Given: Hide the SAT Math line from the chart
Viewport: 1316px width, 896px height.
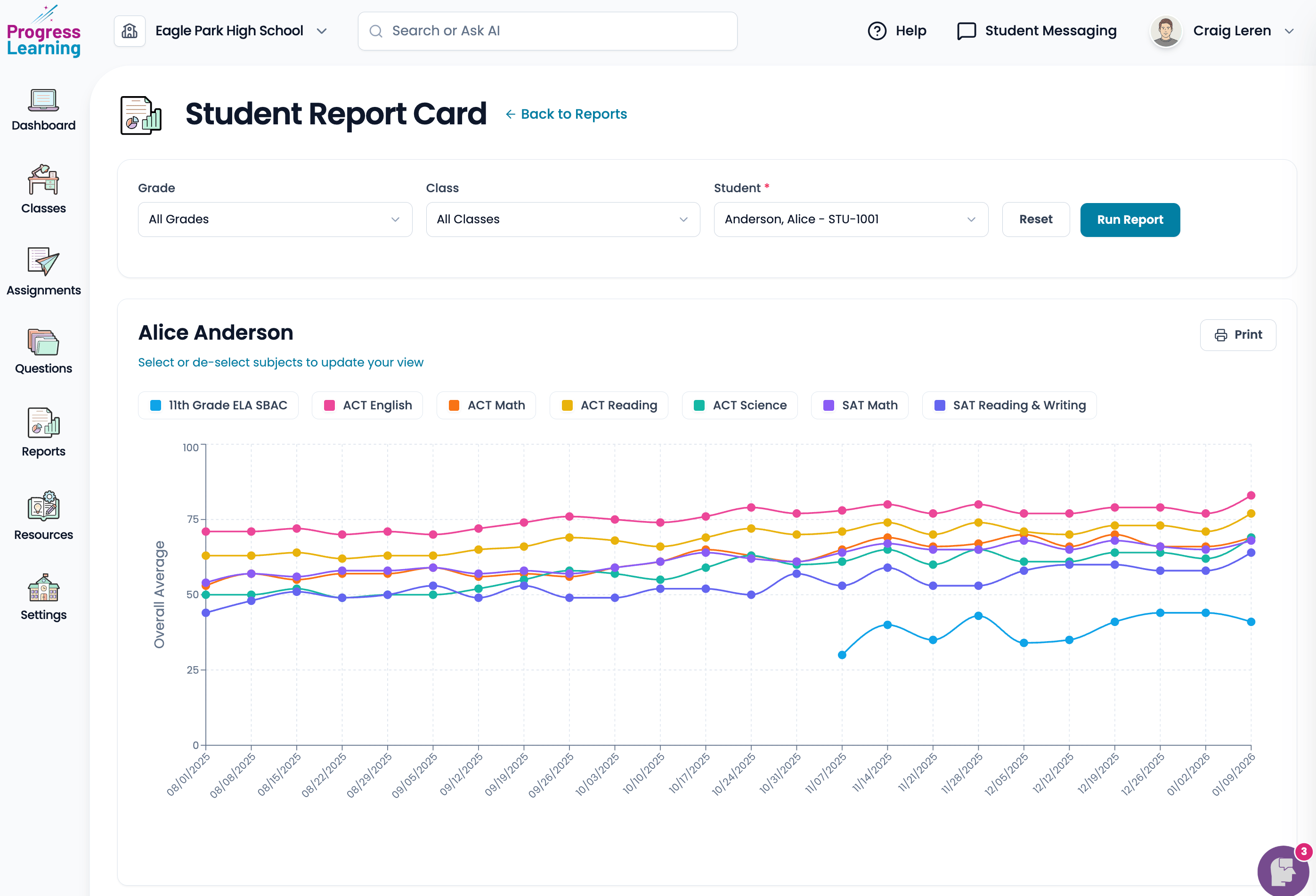Looking at the screenshot, I should [x=860, y=405].
